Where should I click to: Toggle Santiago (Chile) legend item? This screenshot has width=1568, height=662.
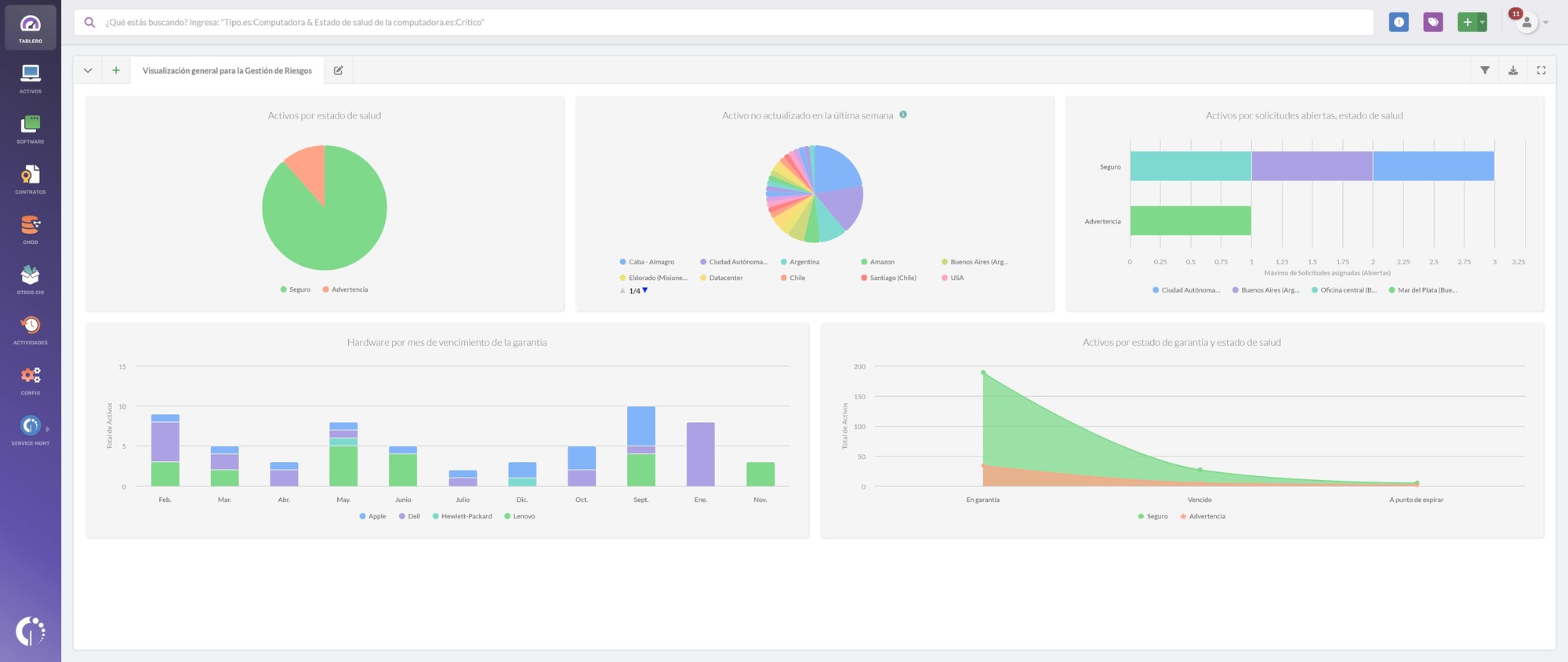(888, 278)
